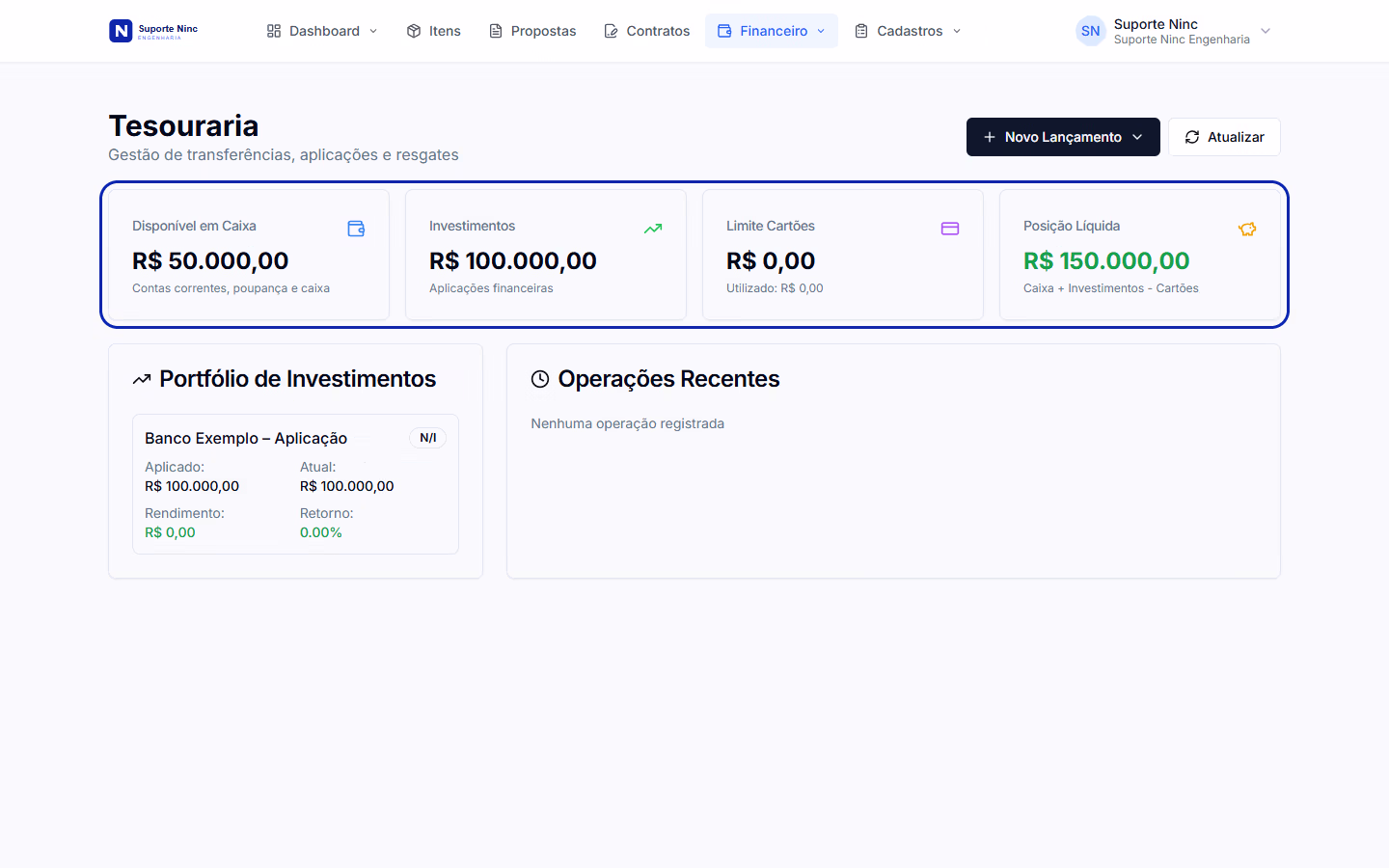Click the R$ 150.000,00 net position value

(x=1106, y=260)
